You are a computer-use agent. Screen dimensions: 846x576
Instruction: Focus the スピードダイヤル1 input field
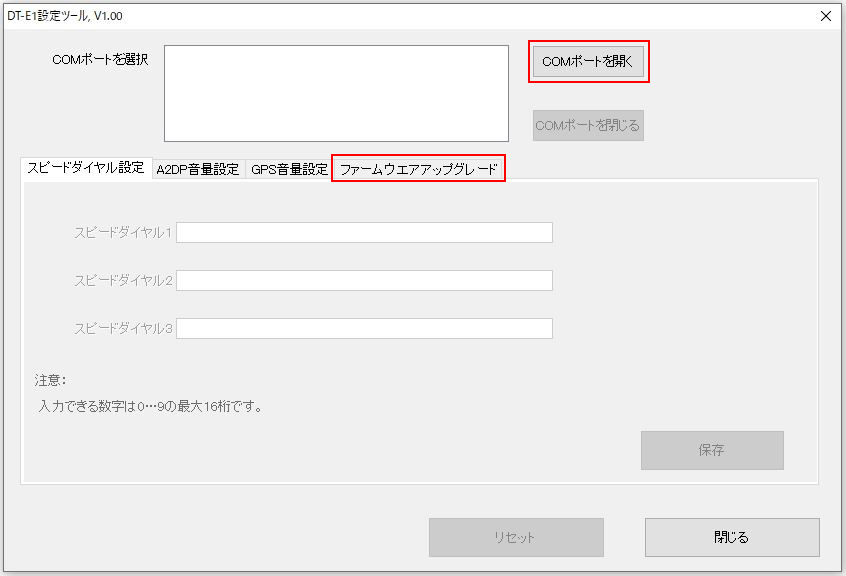[x=364, y=232]
